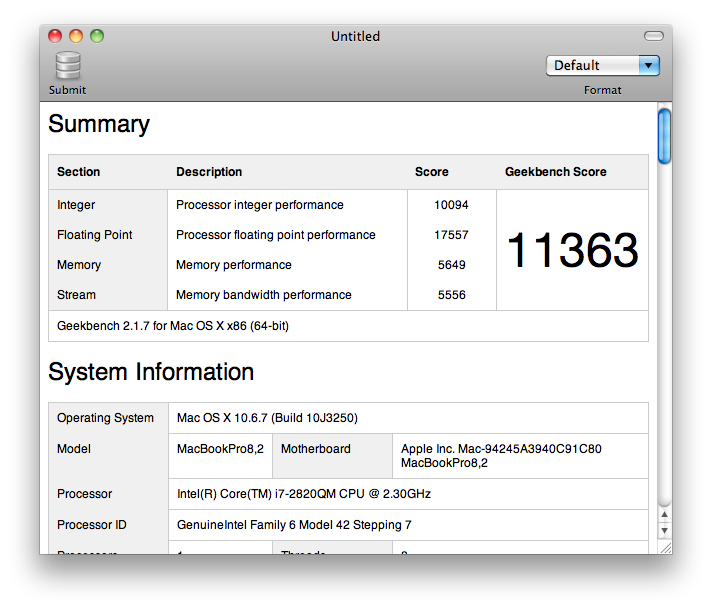The image size is (712, 609).
Task: Click the first MacBookPro8,2 model value
Action: pyautogui.click(x=220, y=449)
